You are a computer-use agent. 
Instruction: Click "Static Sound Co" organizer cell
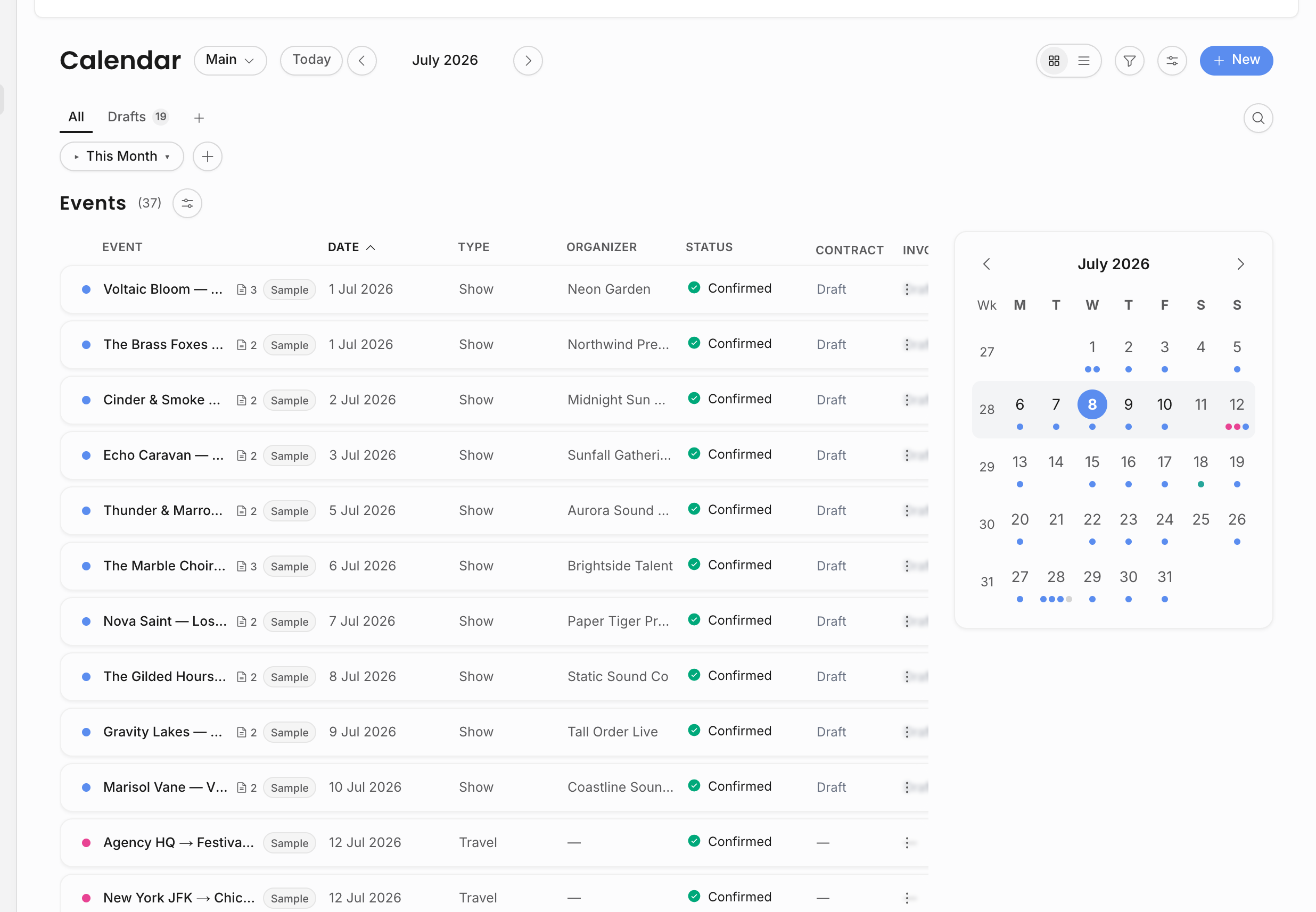[618, 677]
